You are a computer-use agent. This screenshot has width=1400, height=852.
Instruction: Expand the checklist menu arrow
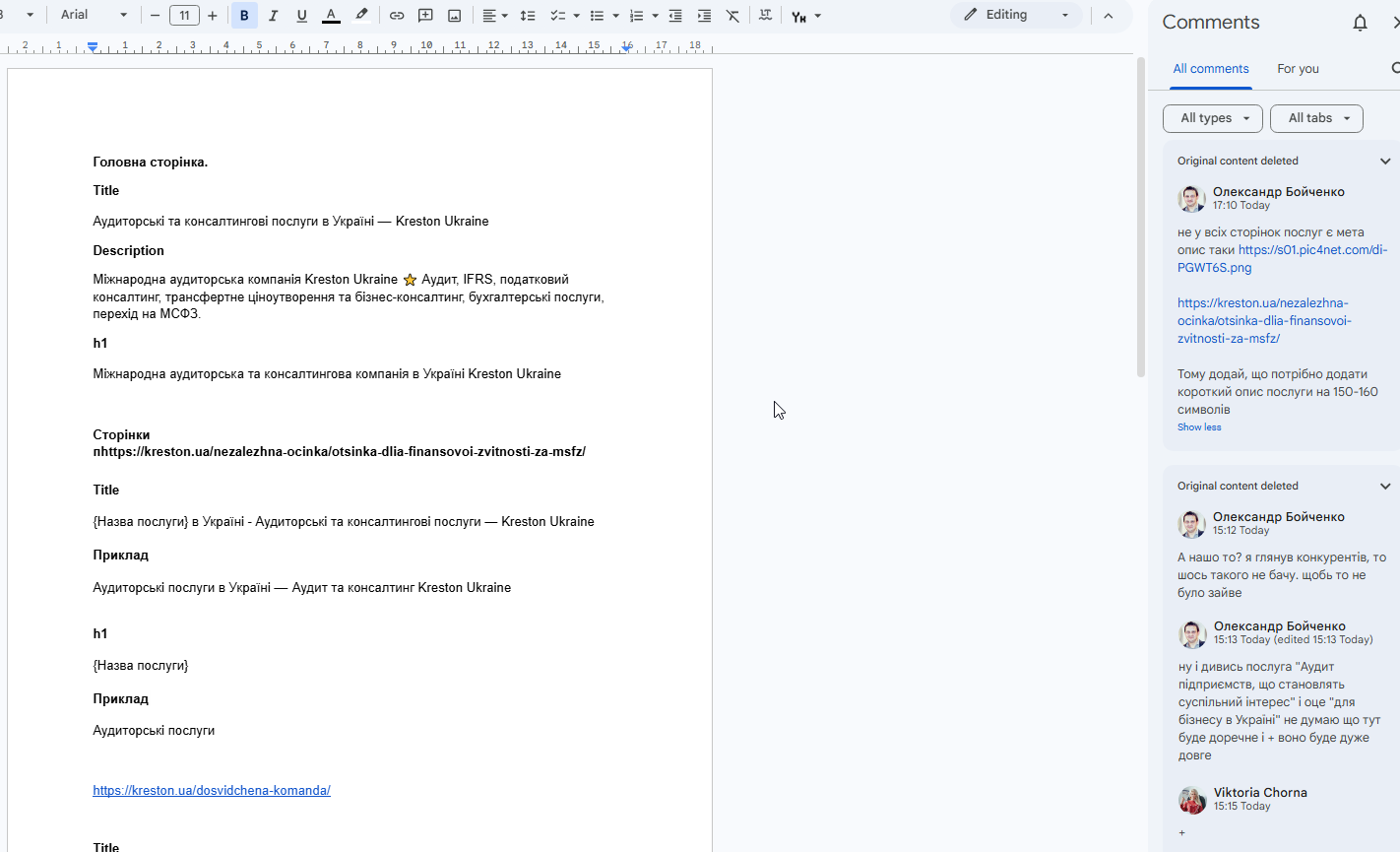[576, 16]
